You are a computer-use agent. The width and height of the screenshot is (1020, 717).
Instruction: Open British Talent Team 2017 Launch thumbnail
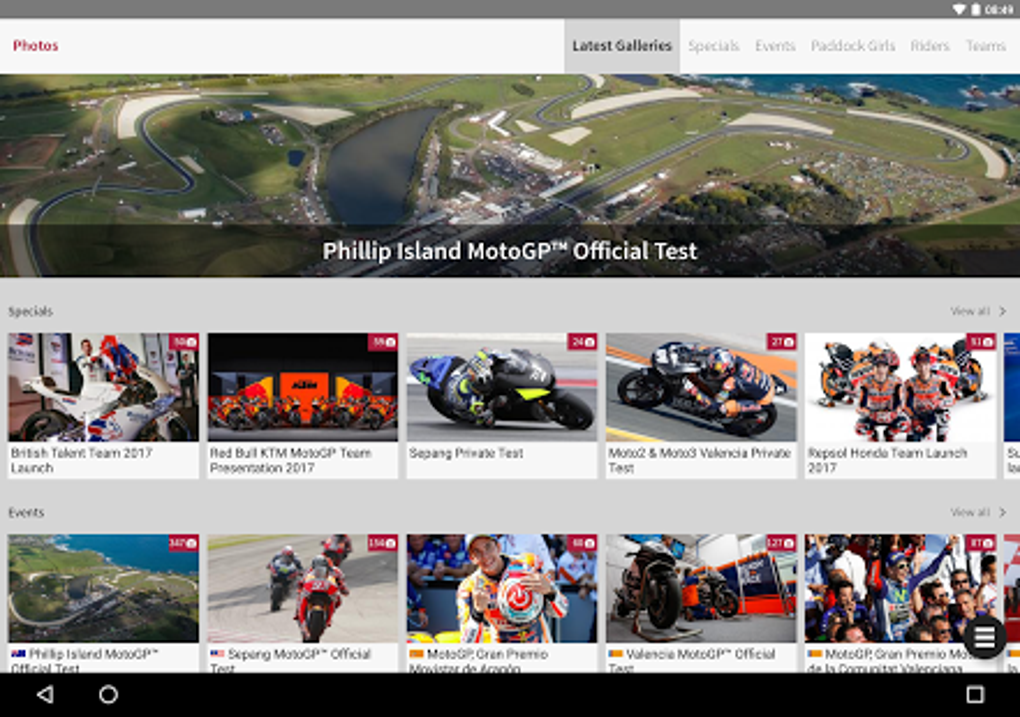pos(103,387)
